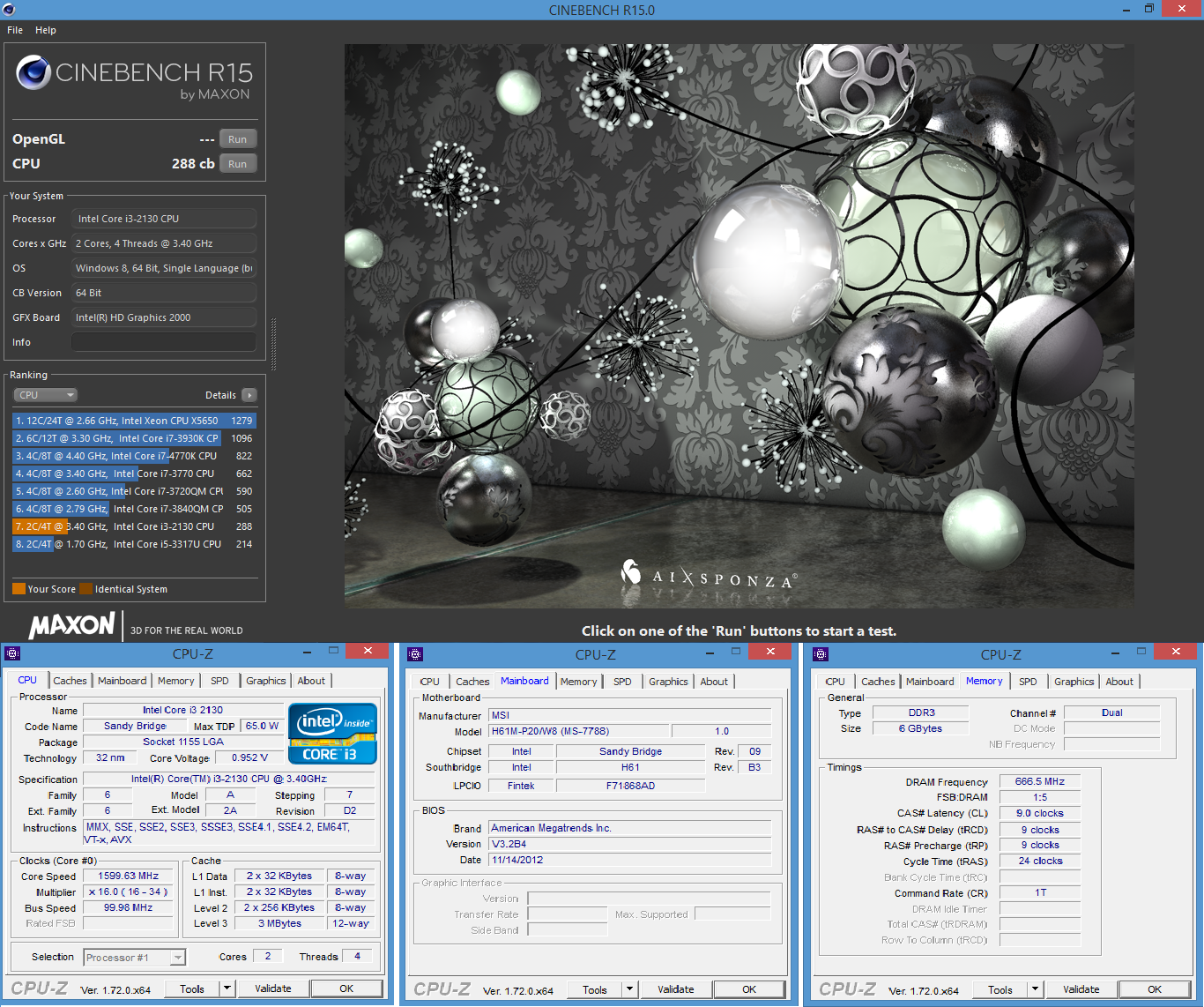Minimize the Cinebench R15.0 window
Screen dimensions: 1204x1007
pos(1127,10)
